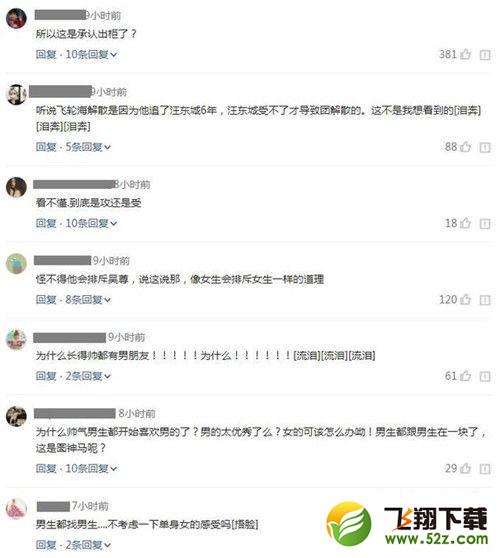500x558 pixels.
Task: Like the comment with 88 likes
Action: (465, 146)
